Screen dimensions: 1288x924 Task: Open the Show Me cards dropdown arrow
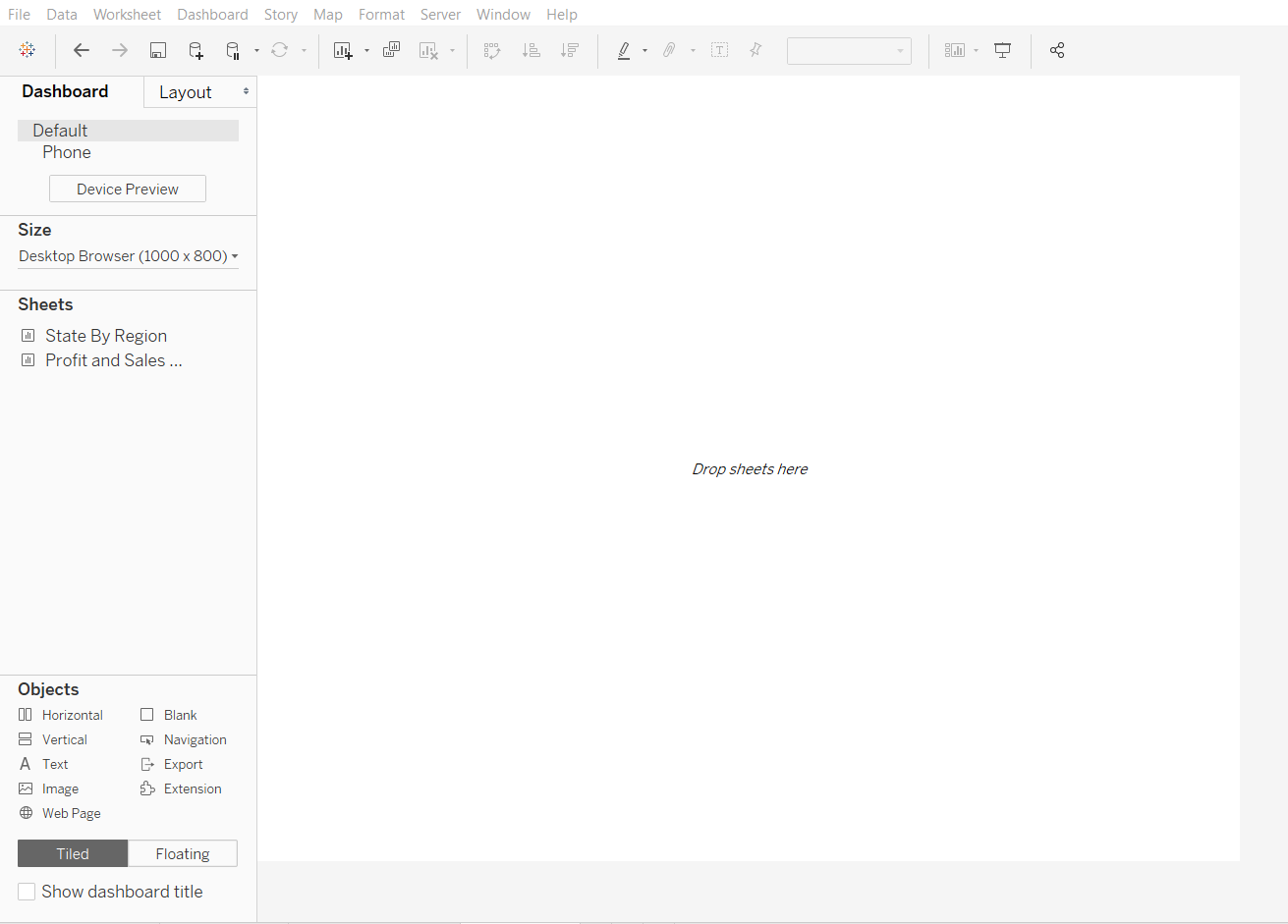976,50
